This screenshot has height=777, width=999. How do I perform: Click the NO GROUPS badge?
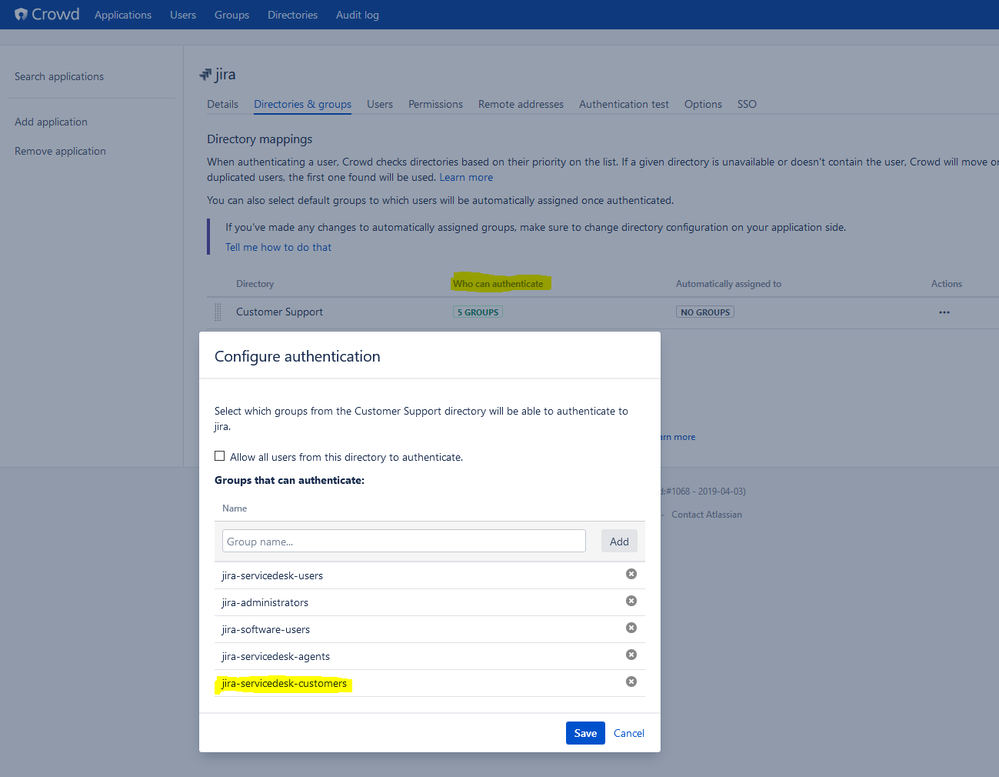point(705,312)
